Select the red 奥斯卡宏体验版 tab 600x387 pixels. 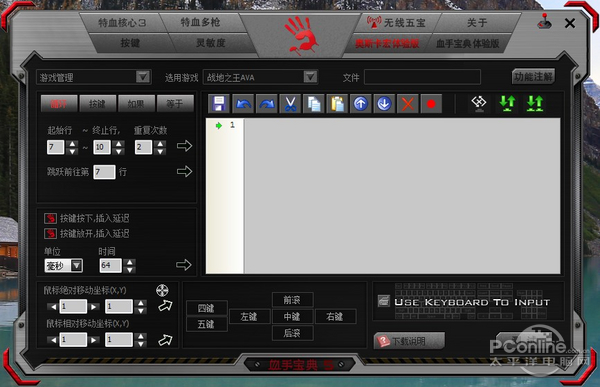(x=387, y=44)
